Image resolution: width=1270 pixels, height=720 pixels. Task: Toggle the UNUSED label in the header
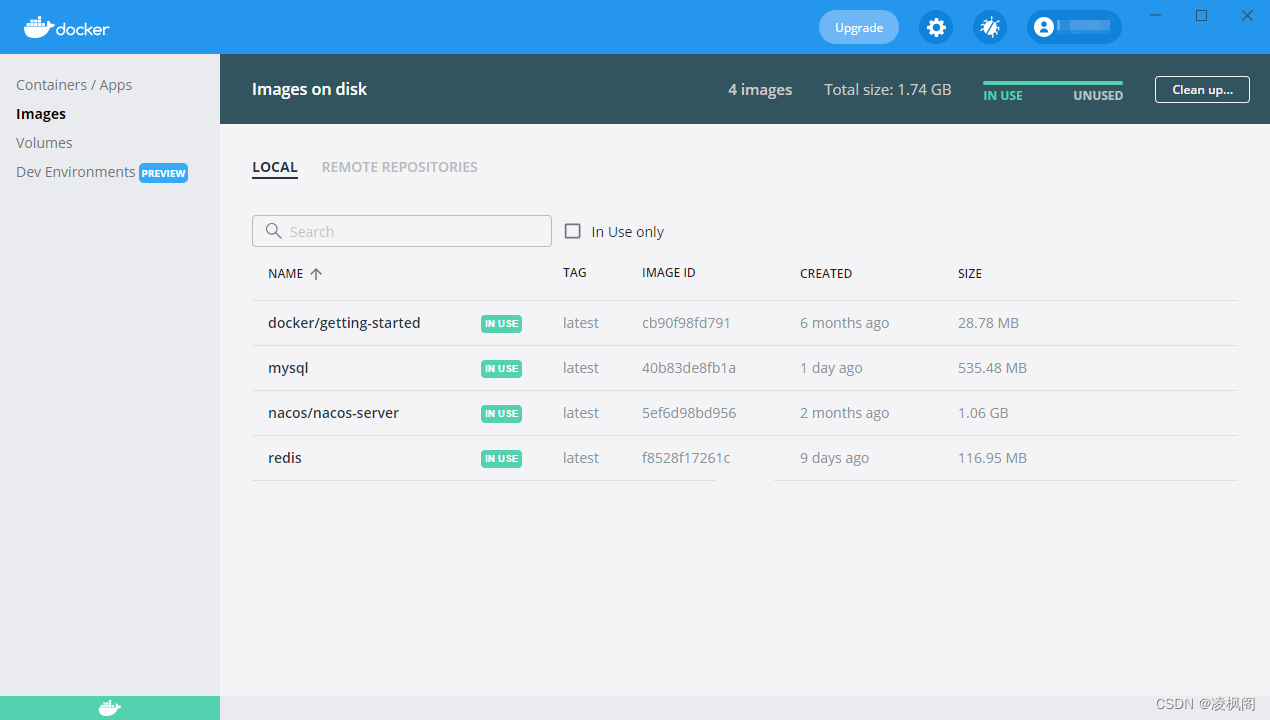click(x=1097, y=95)
